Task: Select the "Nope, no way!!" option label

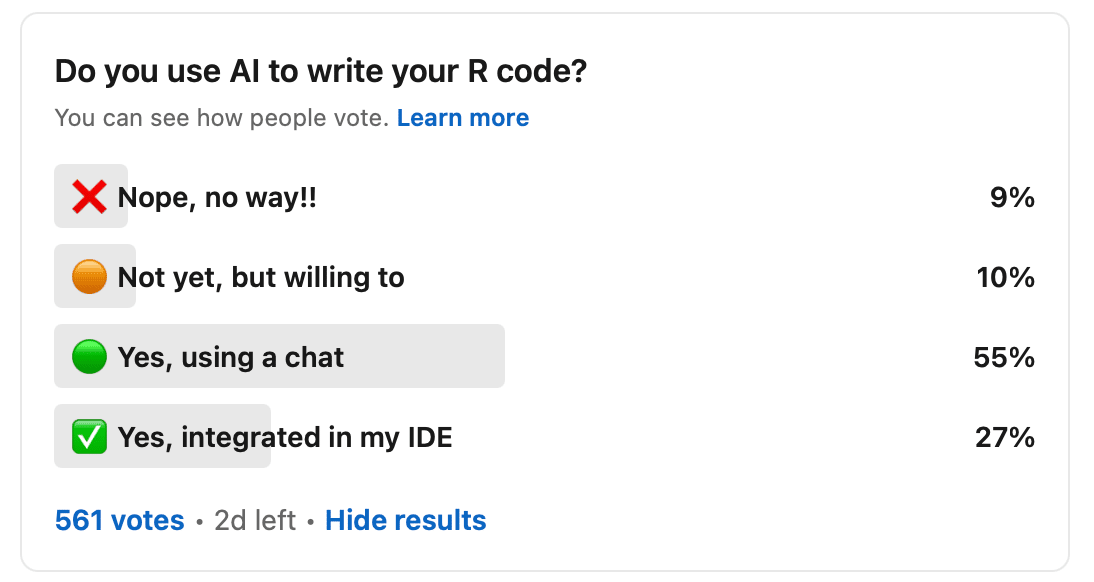Action: [x=217, y=197]
